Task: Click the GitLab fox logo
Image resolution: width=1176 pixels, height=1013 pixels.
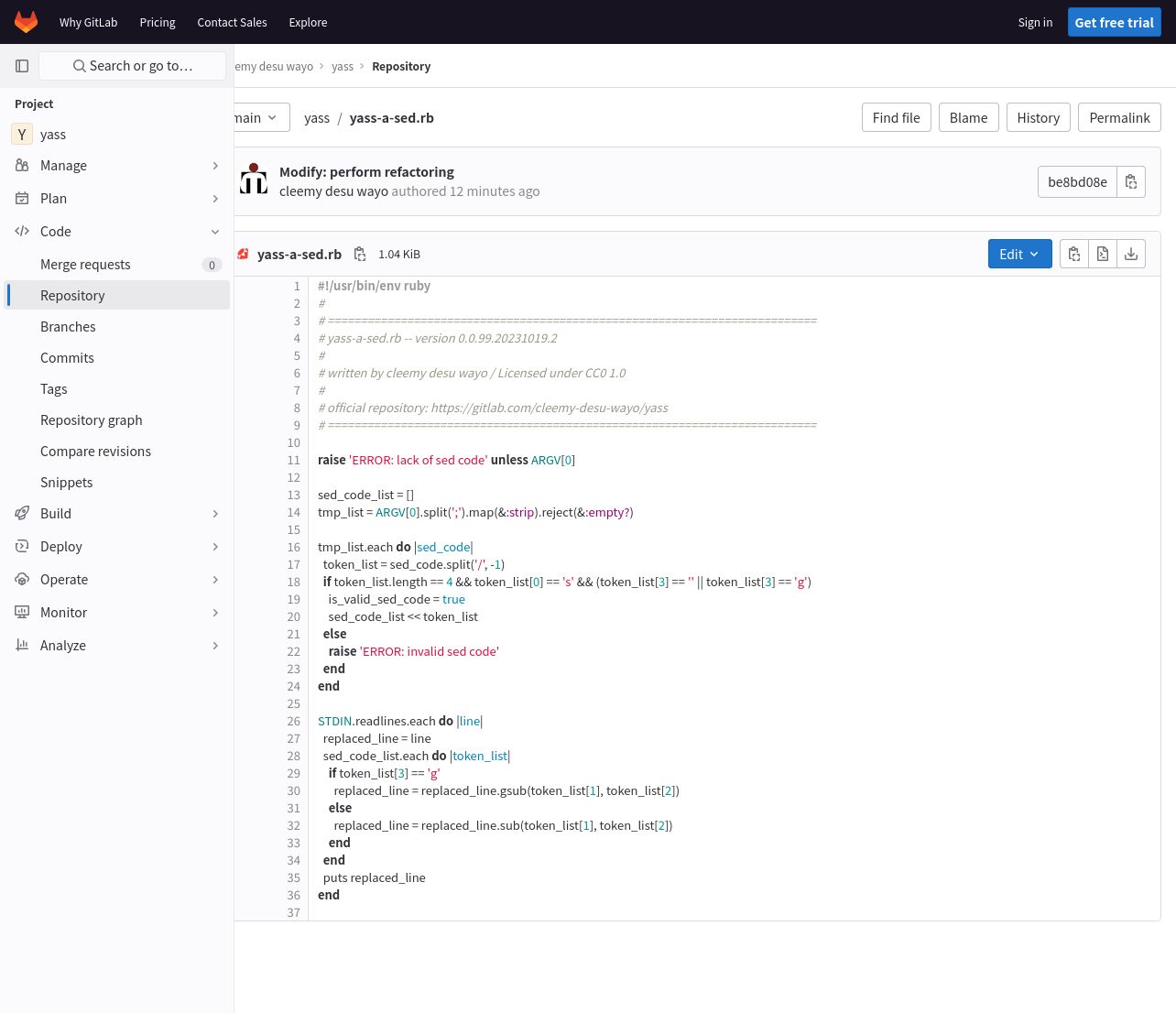Action: click(26, 22)
